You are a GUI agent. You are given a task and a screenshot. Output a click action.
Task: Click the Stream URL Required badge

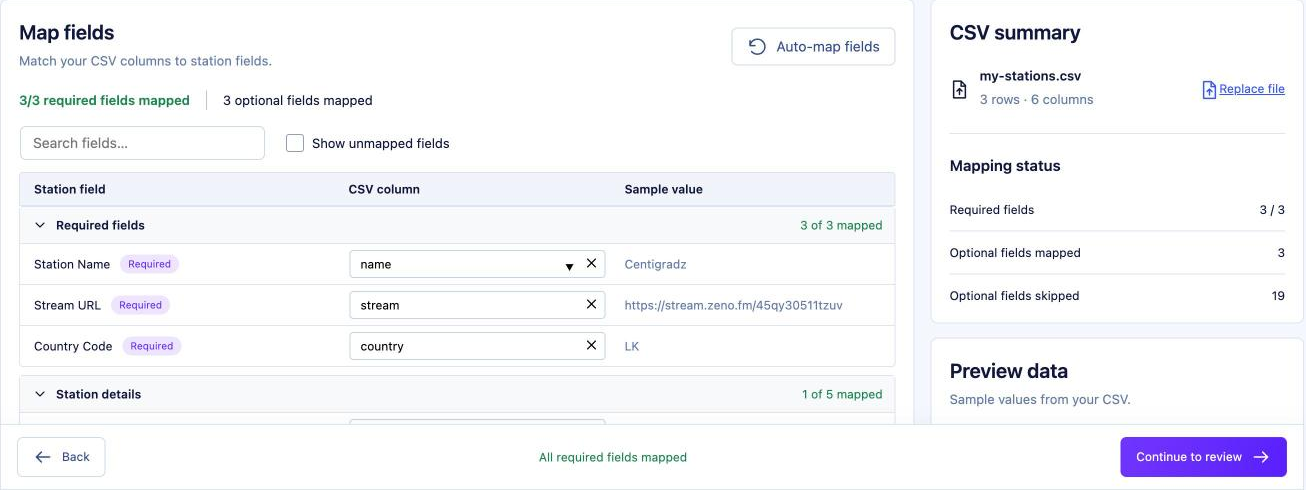[140, 305]
